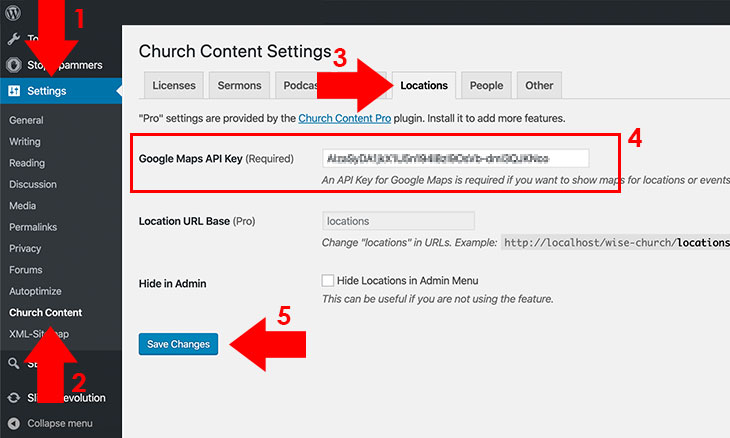Click the Hide in Admin label
Viewport: 730px width, 438px height.
pos(172,283)
